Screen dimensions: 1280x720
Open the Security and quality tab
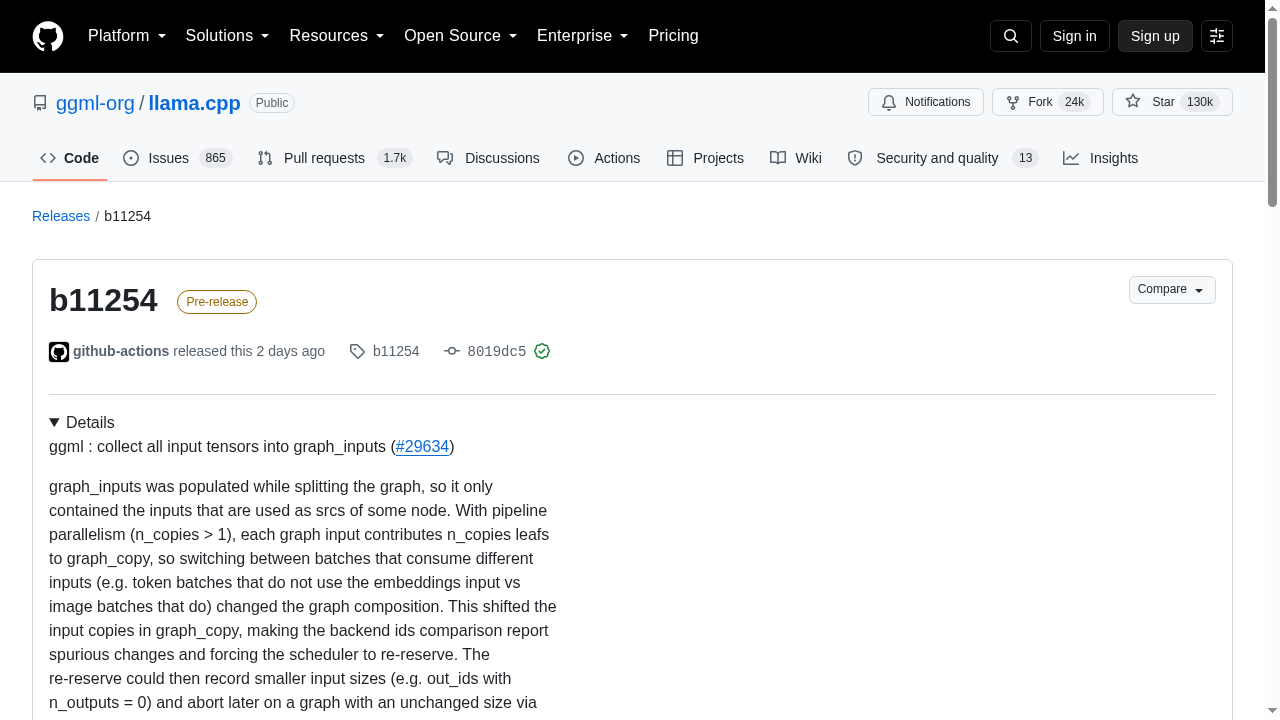tap(943, 158)
